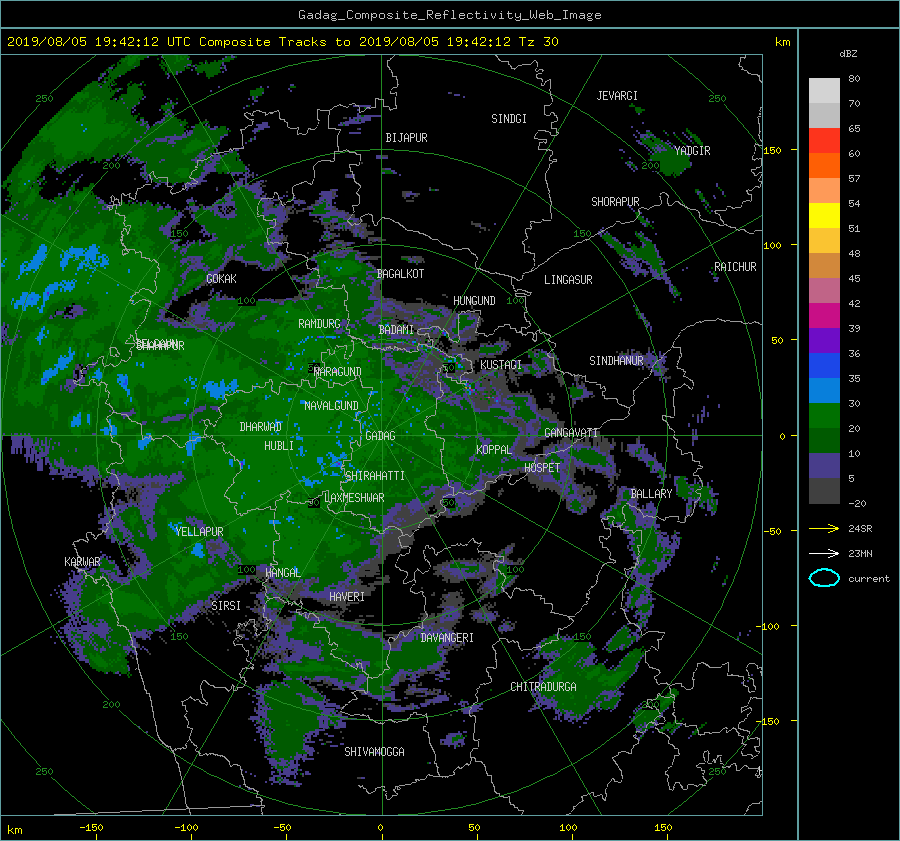Click the 60 dBZ red color swatch
Image resolution: width=900 pixels, height=841 pixels.
[824, 141]
